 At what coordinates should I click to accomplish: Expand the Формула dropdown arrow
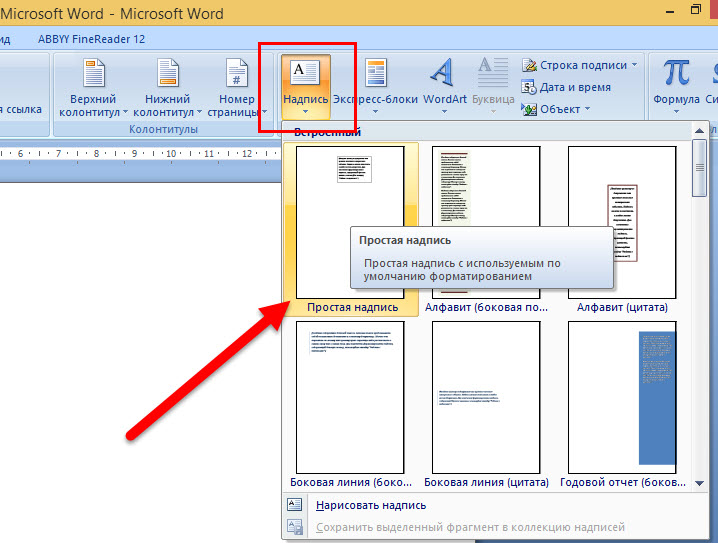coord(676,112)
